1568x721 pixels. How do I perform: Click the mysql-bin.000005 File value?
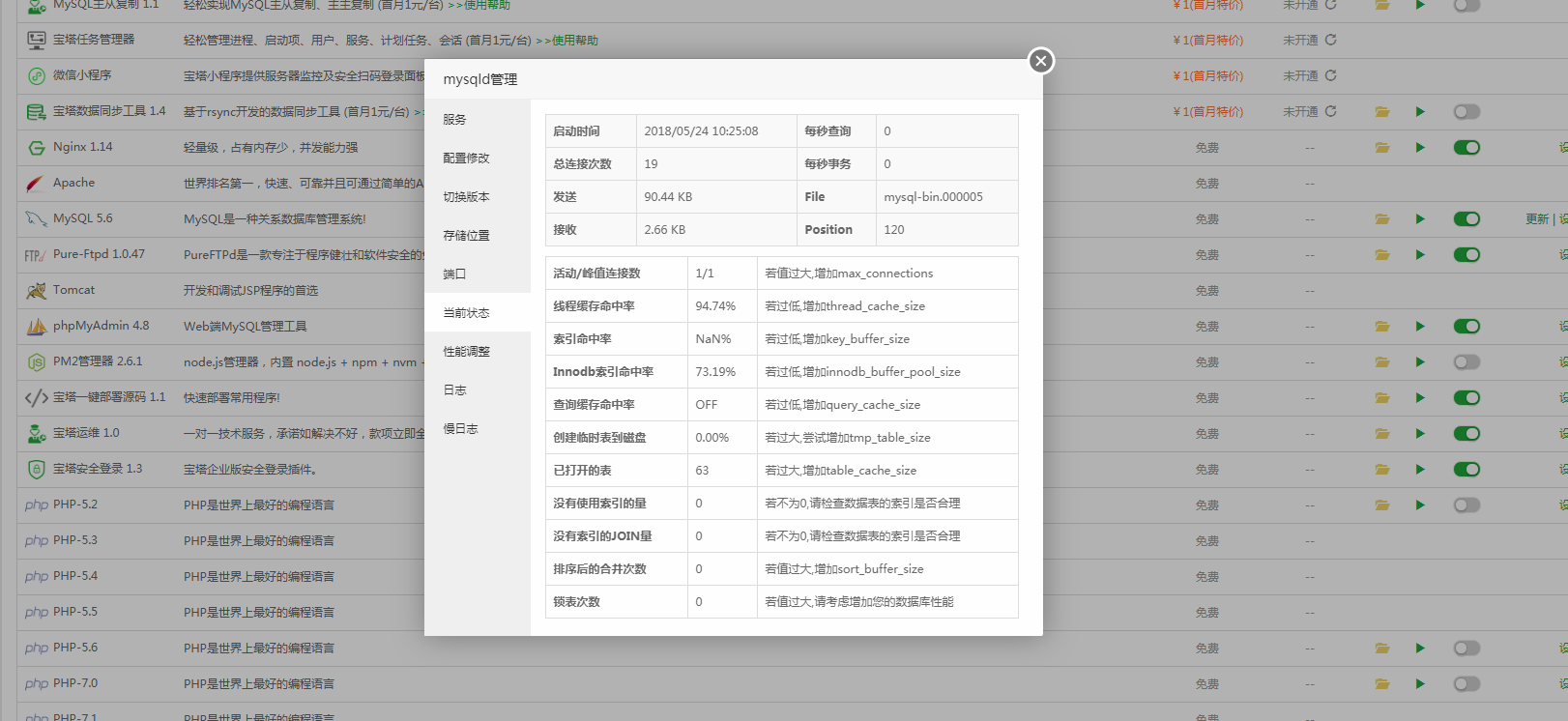tap(933, 196)
